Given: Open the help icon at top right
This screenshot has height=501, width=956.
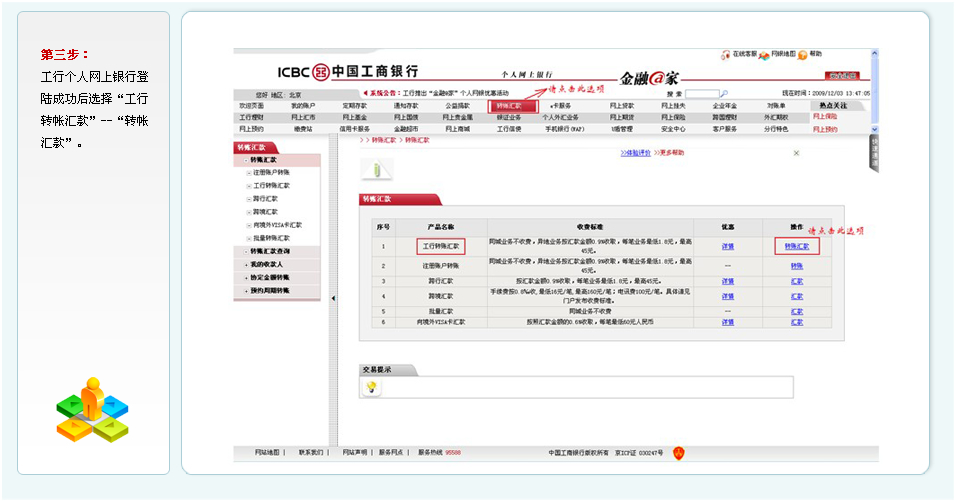Looking at the screenshot, I should pos(802,55).
